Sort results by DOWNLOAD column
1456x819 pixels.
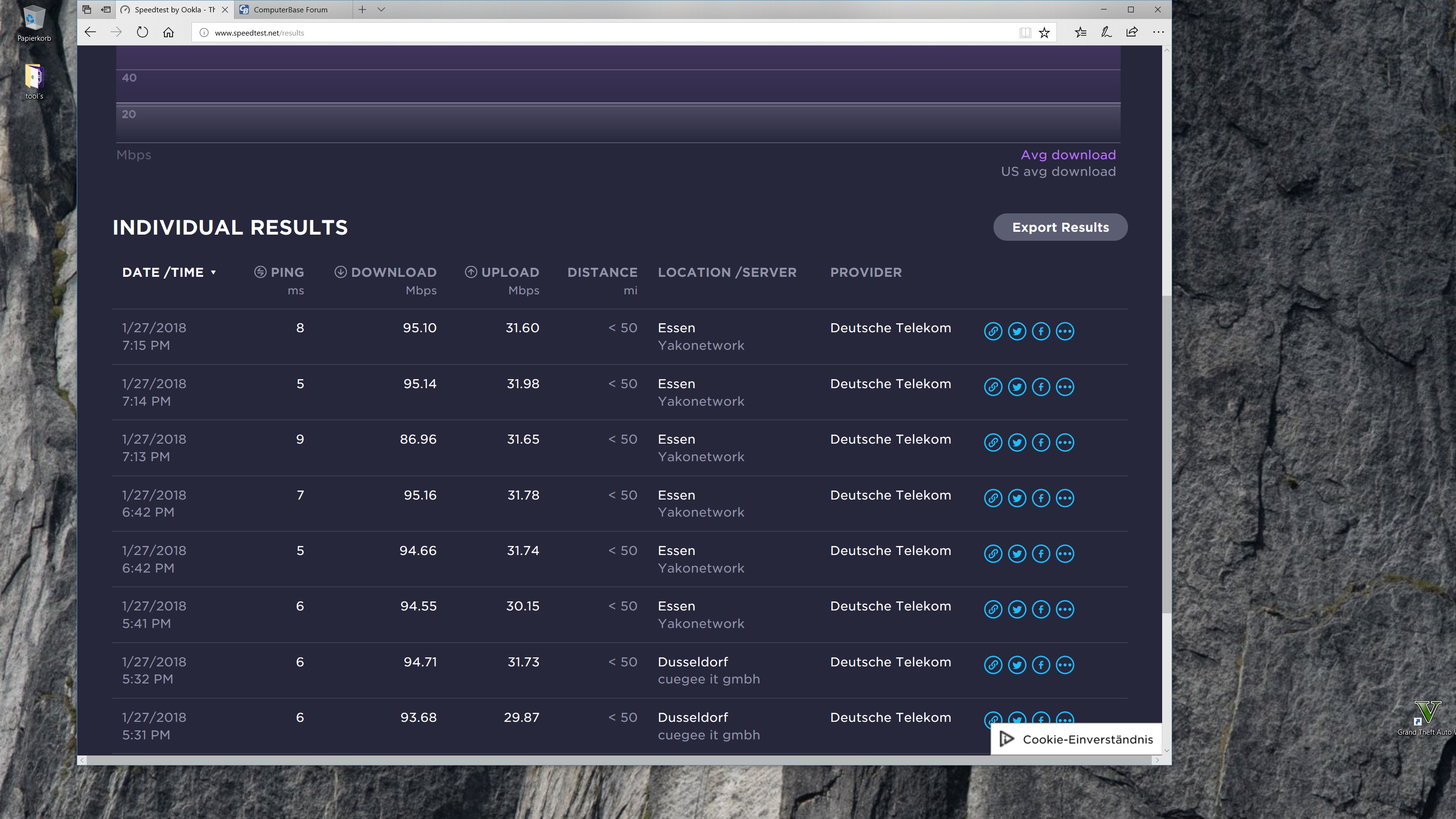pyautogui.click(x=393, y=273)
